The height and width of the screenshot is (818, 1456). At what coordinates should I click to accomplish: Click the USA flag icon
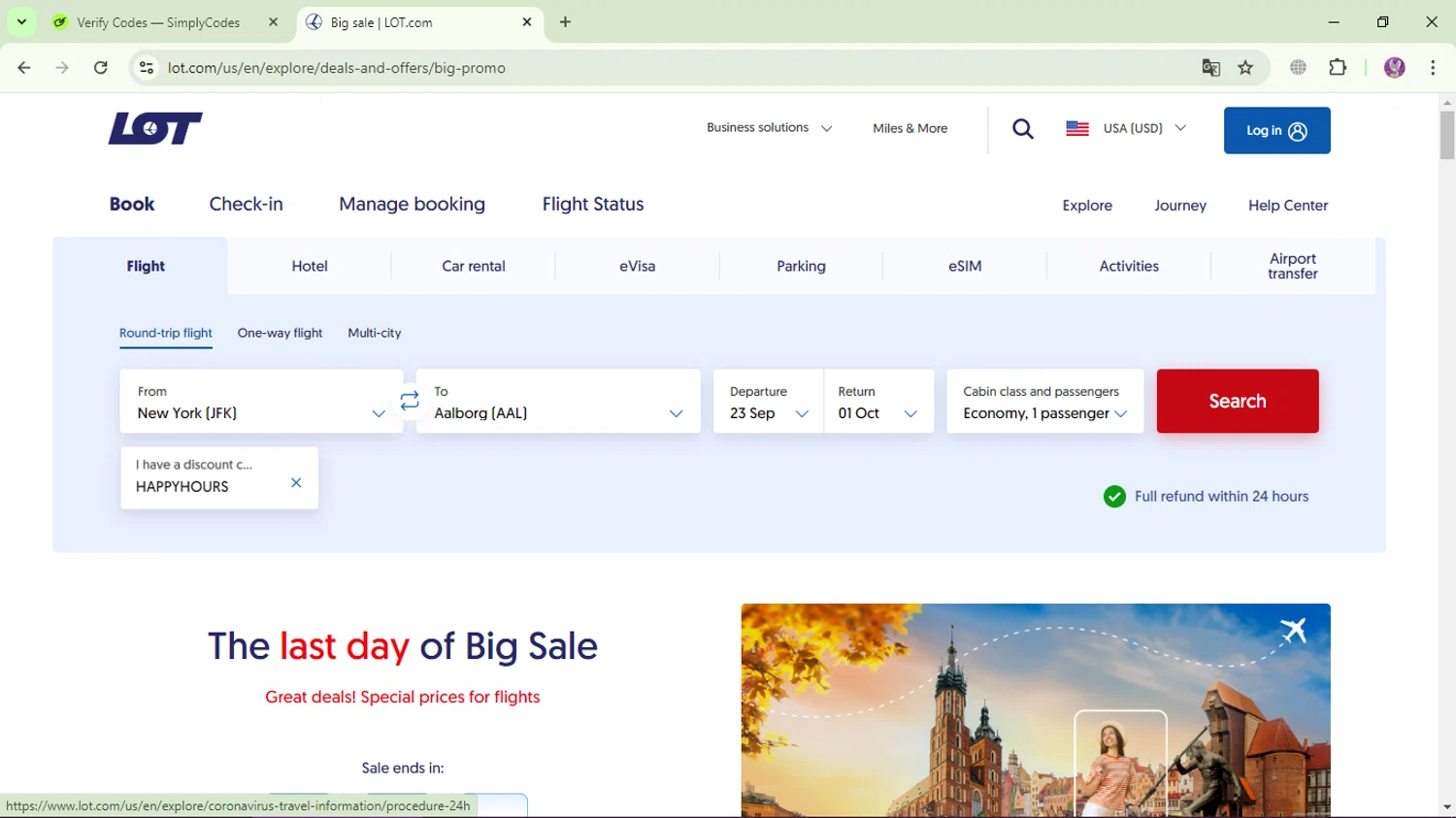pos(1077,128)
